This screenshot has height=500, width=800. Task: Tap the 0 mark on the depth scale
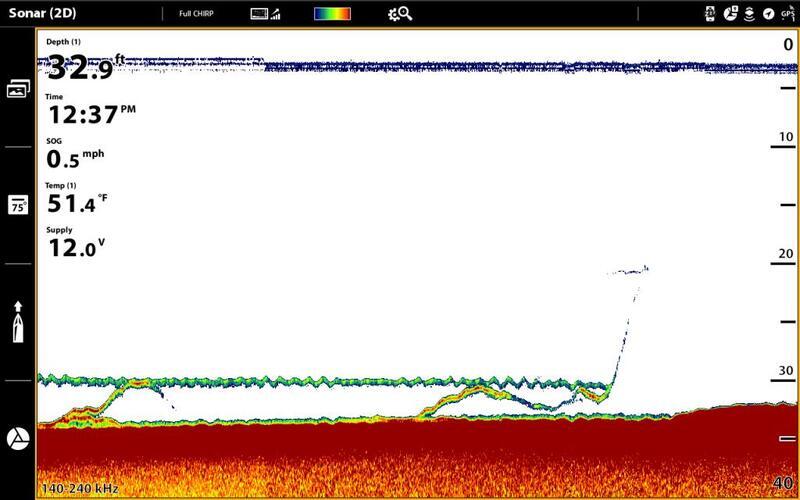(x=788, y=44)
